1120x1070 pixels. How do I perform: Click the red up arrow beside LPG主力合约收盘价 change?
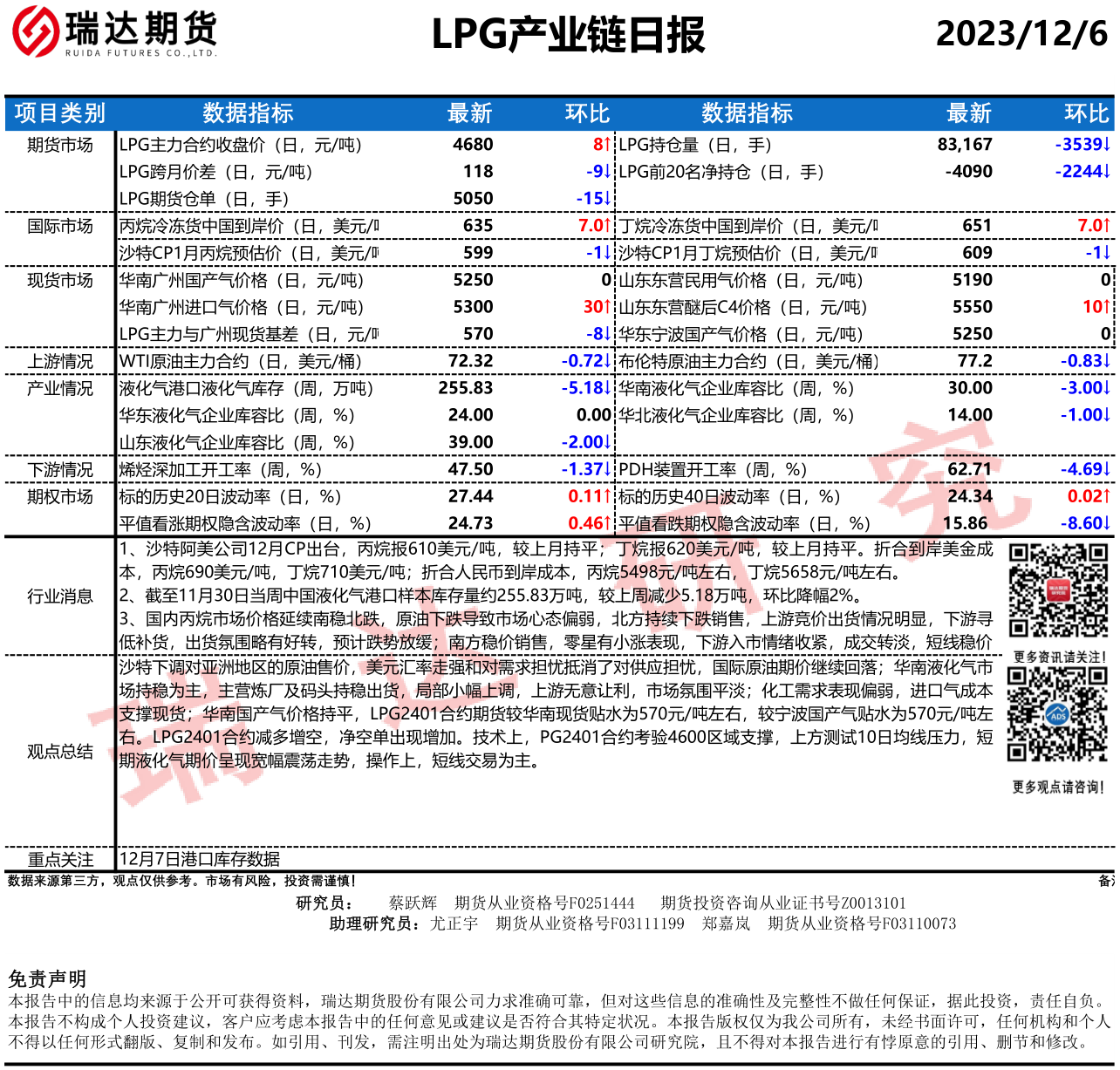click(x=607, y=145)
